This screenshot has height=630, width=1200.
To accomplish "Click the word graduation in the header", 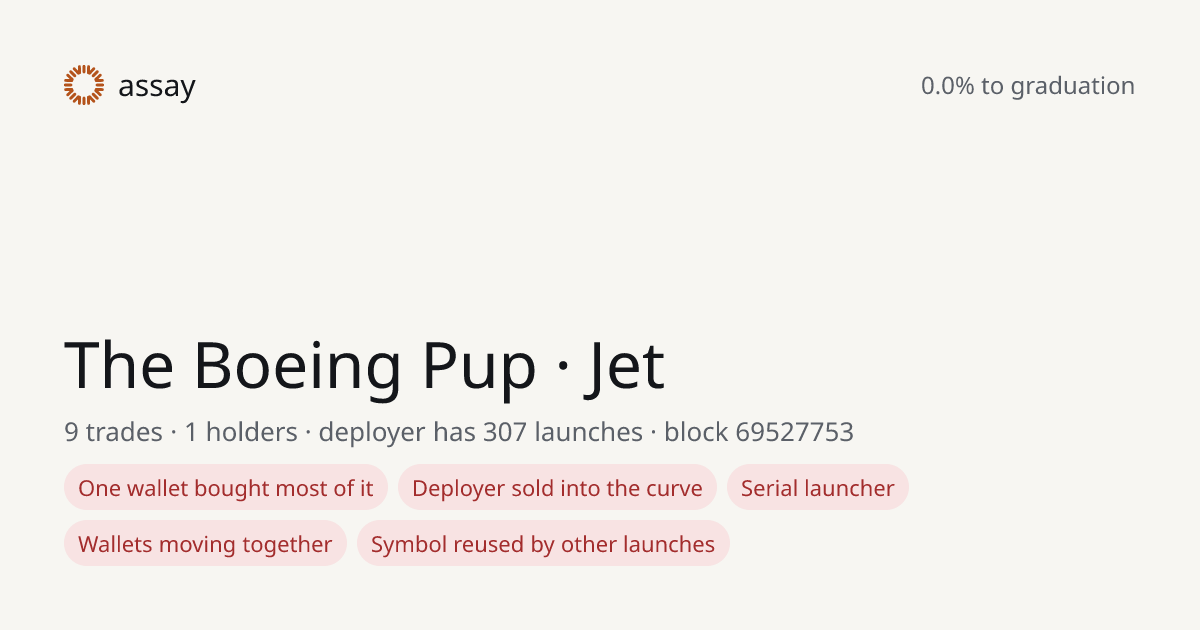I will [1072, 87].
